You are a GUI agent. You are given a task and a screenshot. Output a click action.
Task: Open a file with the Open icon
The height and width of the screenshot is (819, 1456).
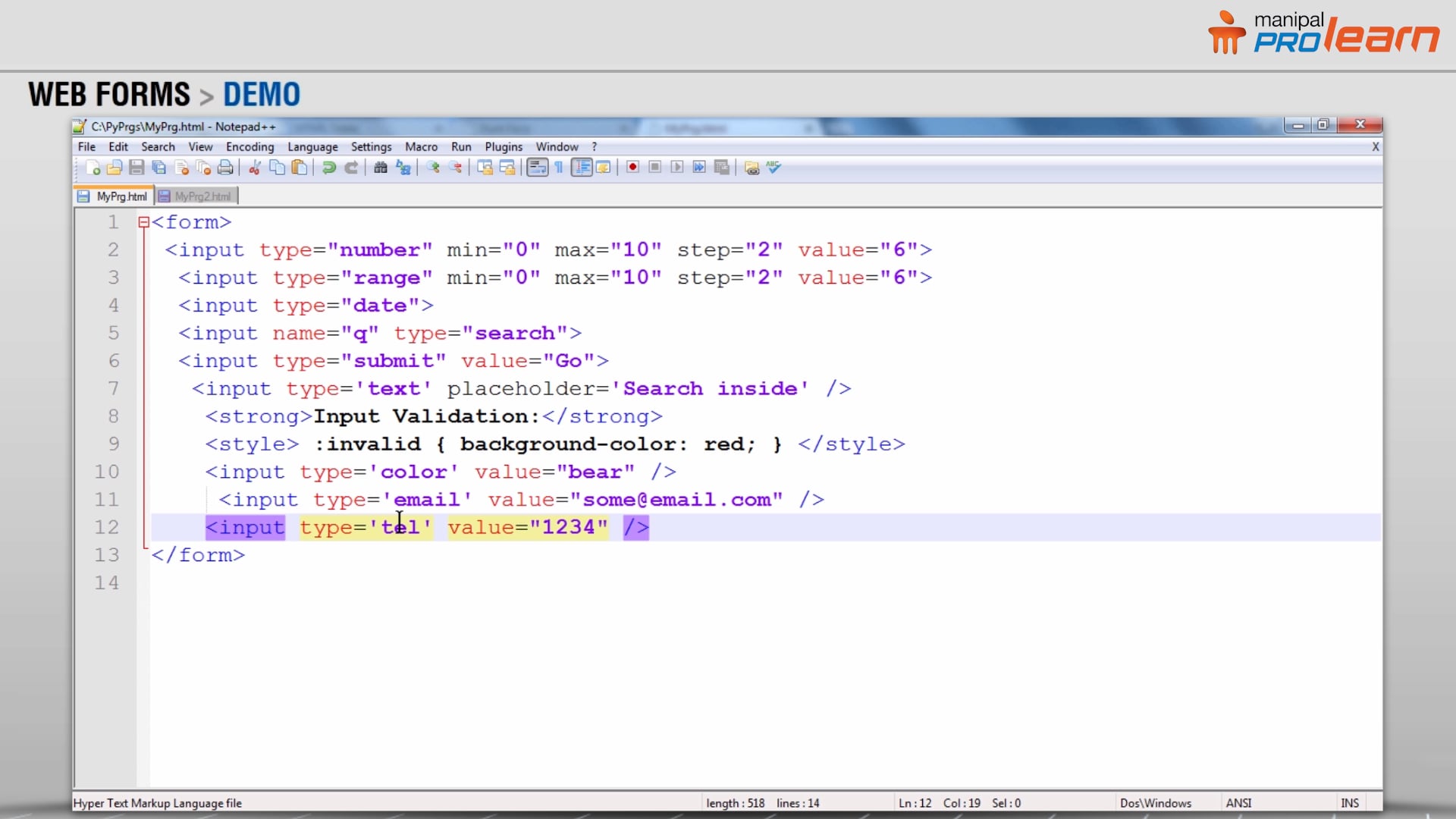coord(115,168)
